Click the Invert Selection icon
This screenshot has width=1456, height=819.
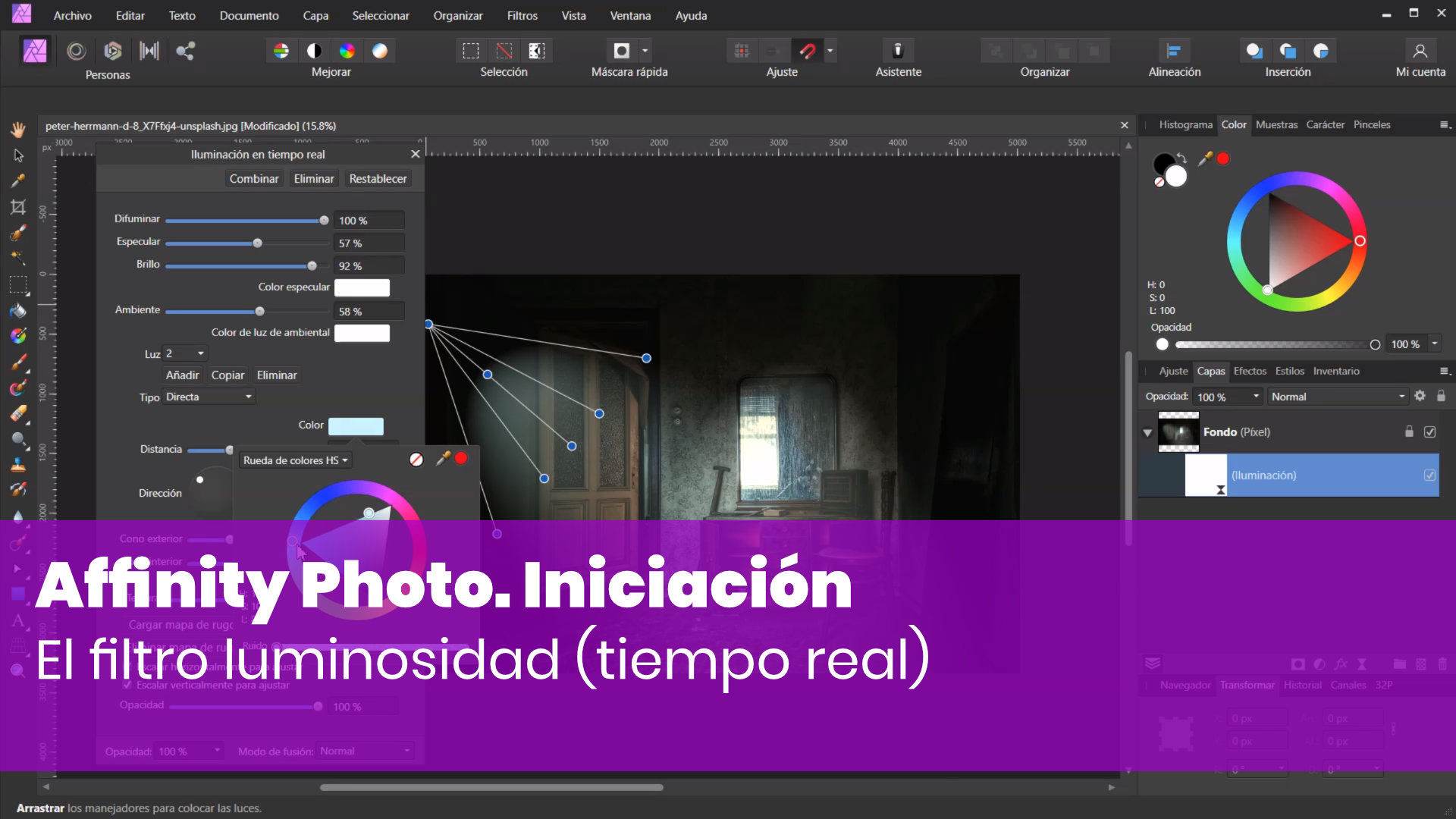(537, 51)
